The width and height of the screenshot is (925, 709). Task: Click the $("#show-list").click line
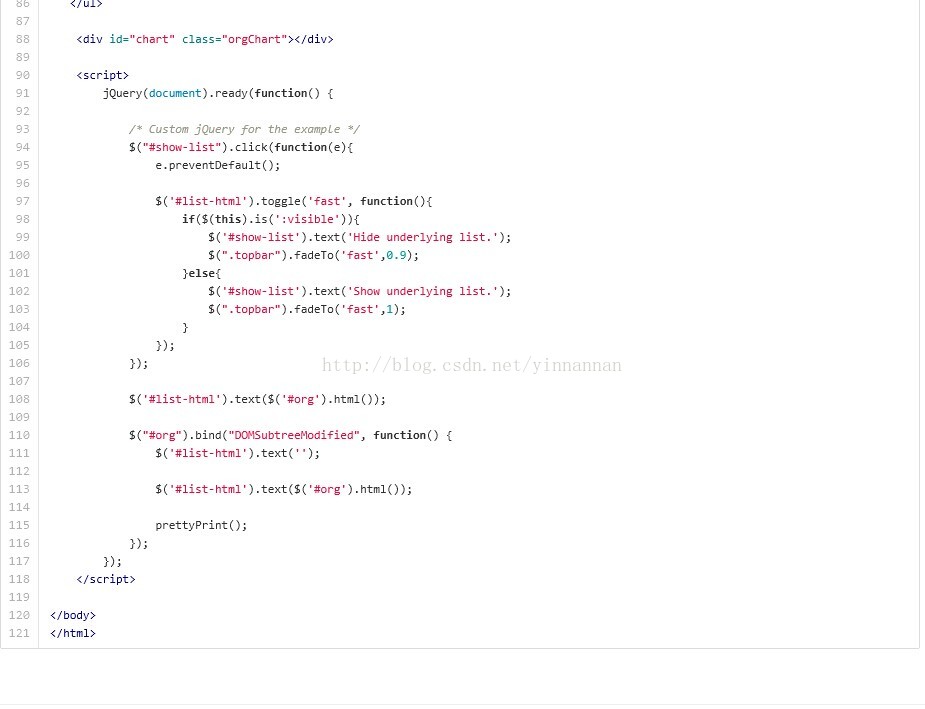(241, 147)
